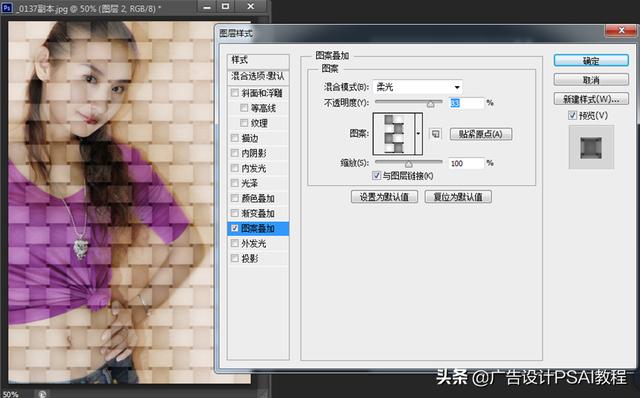The height and width of the screenshot is (398, 640).
Task: Click the 确定 OK button
Action: tap(591, 61)
